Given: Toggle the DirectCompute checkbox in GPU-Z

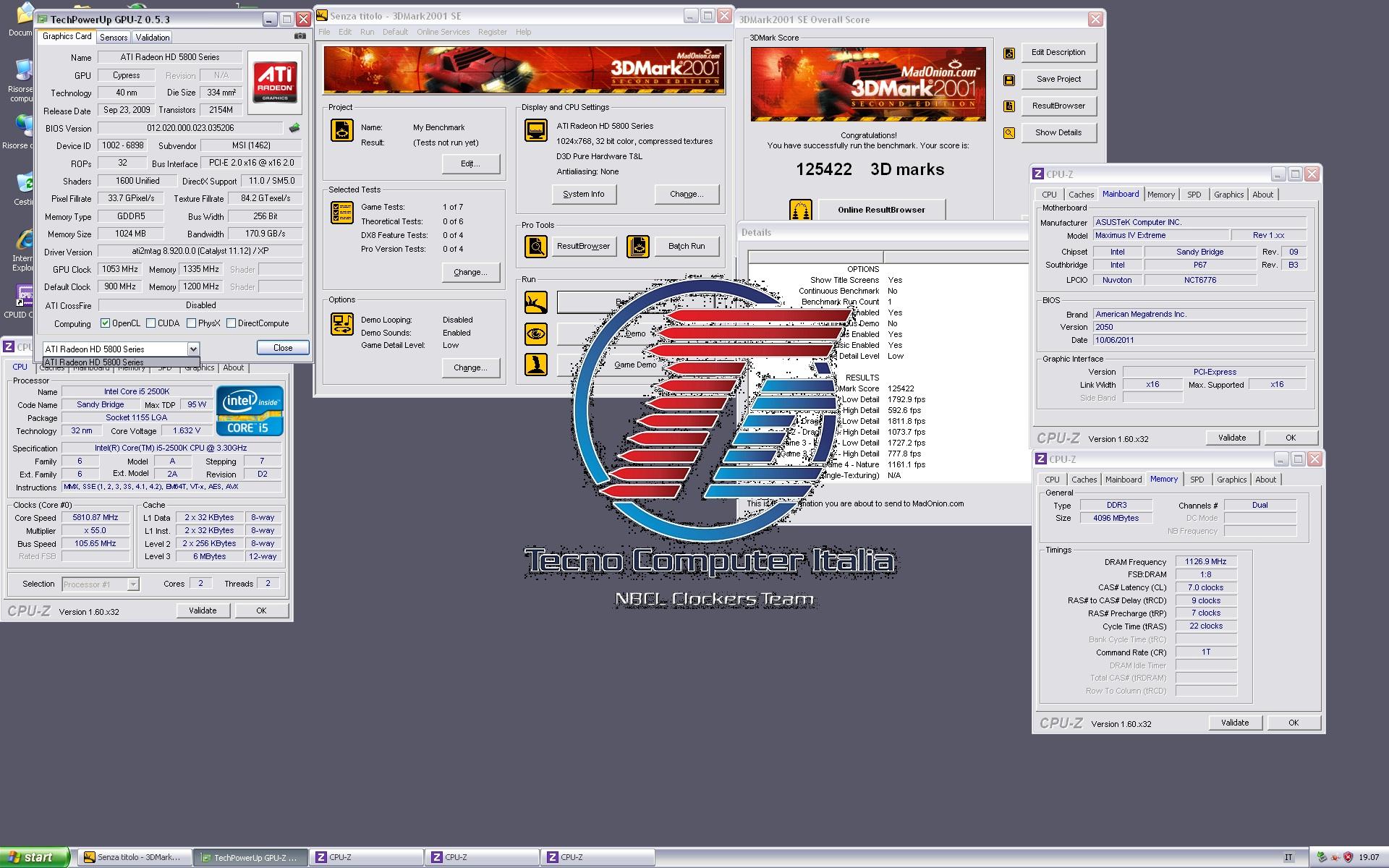Looking at the screenshot, I should coord(231,323).
